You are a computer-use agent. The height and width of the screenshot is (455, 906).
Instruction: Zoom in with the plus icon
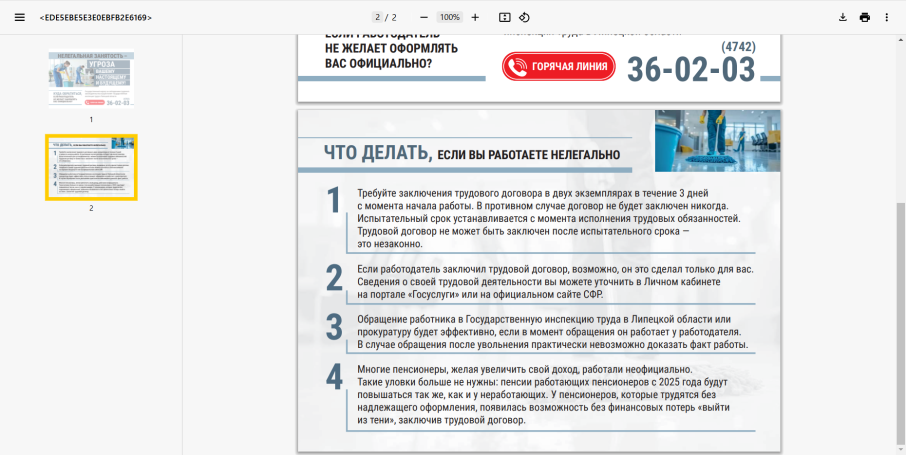coord(475,17)
